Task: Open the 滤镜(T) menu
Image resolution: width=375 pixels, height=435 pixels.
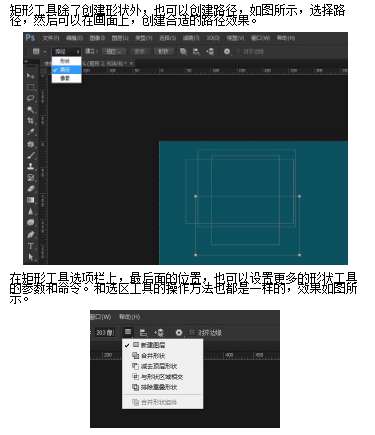Action: pyautogui.click(x=191, y=38)
